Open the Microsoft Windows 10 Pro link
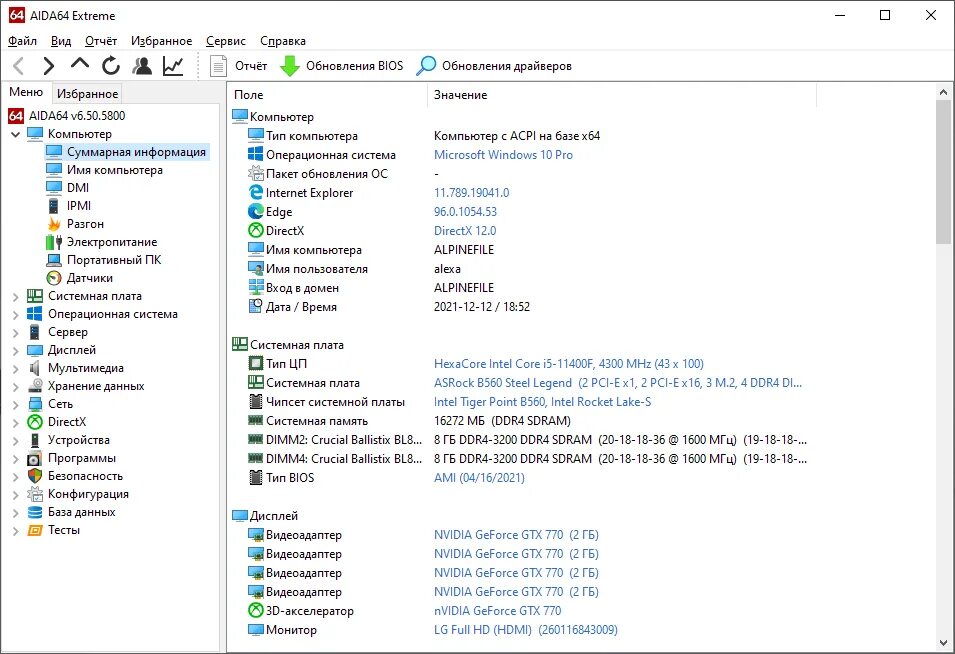 tap(503, 155)
